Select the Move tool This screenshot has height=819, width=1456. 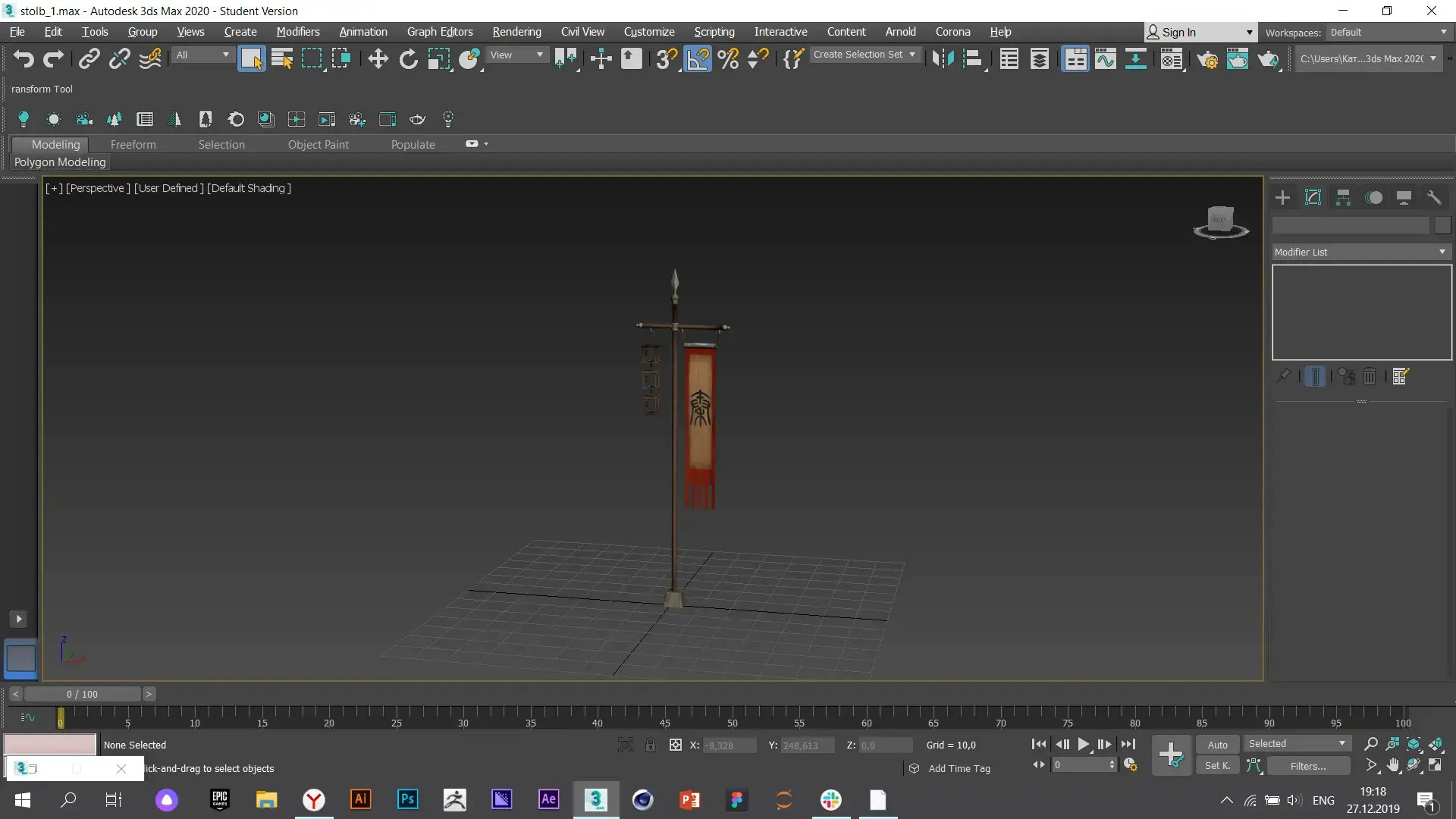point(378,58)
